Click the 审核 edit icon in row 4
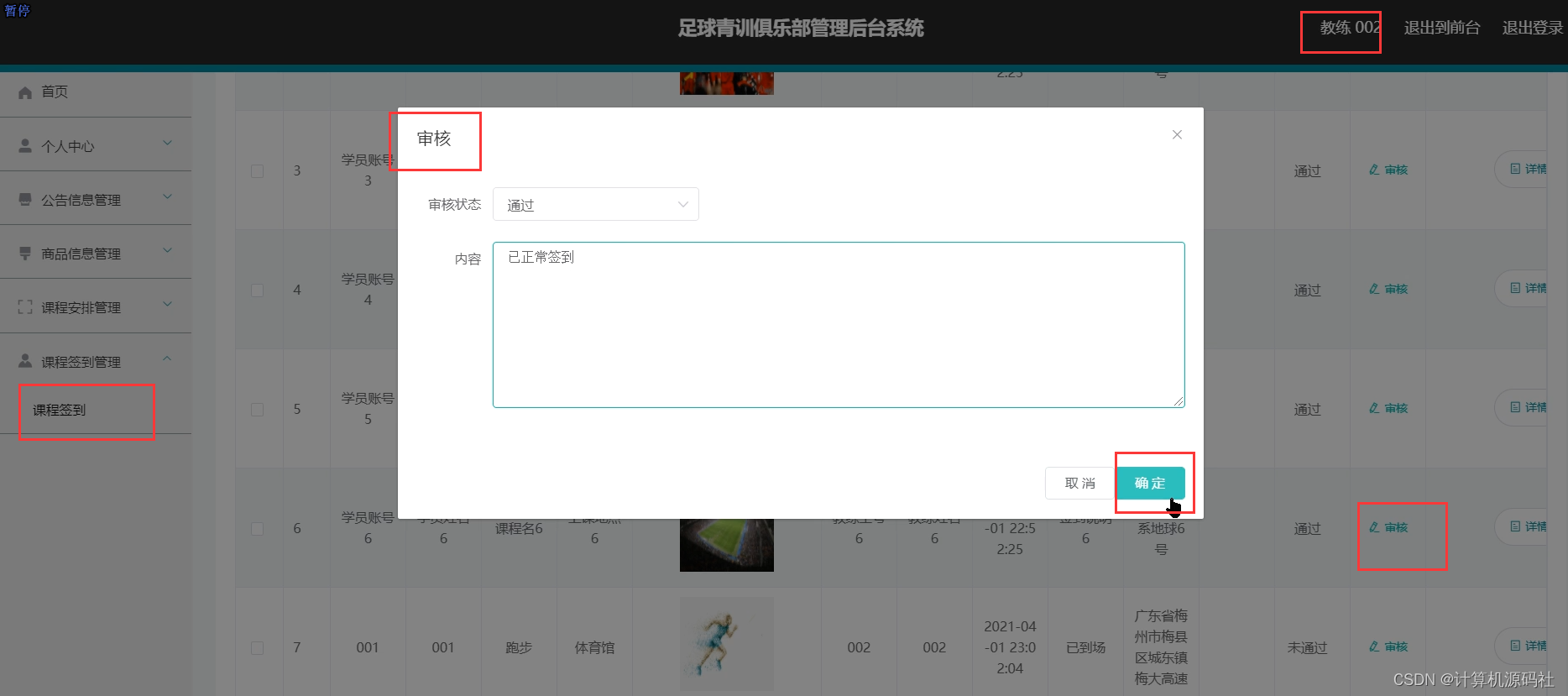1568x696 pixels. [1374, 289]
